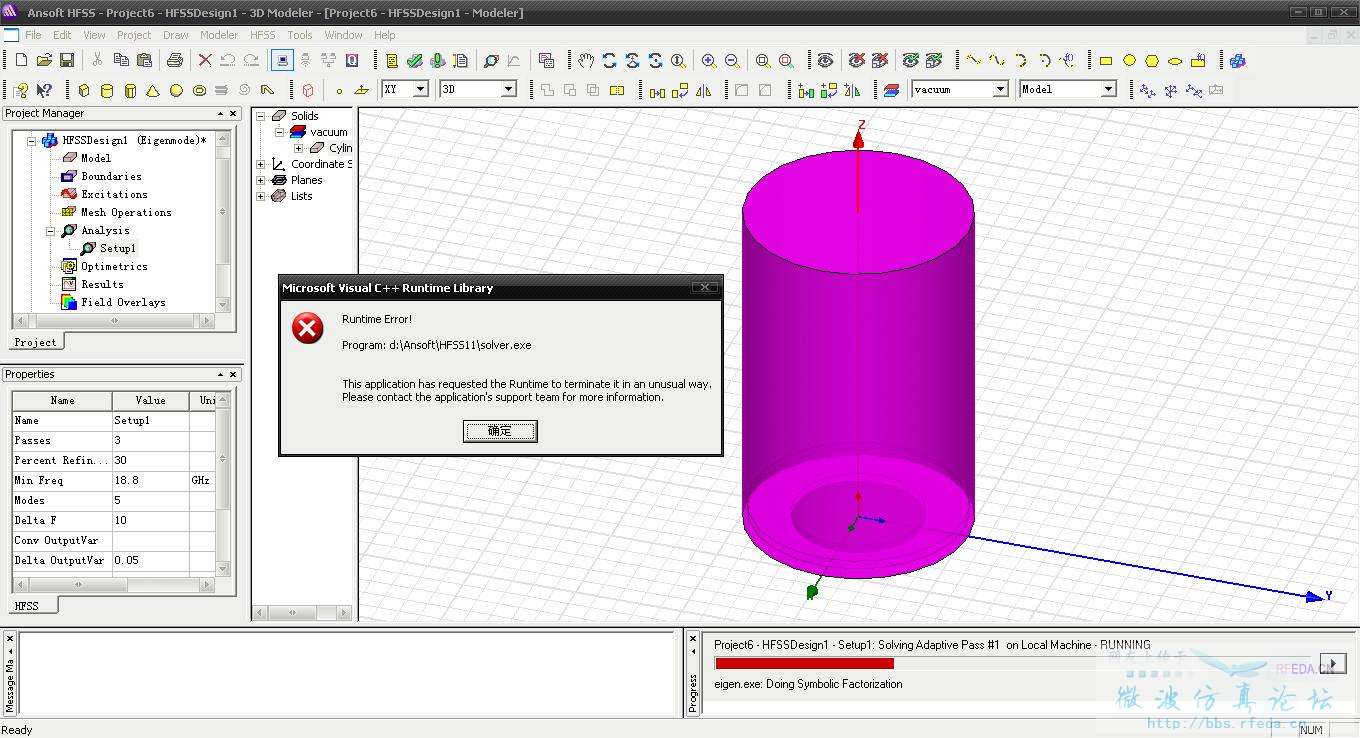Expand the Coordinate Systems node

(x=261, y=164)
